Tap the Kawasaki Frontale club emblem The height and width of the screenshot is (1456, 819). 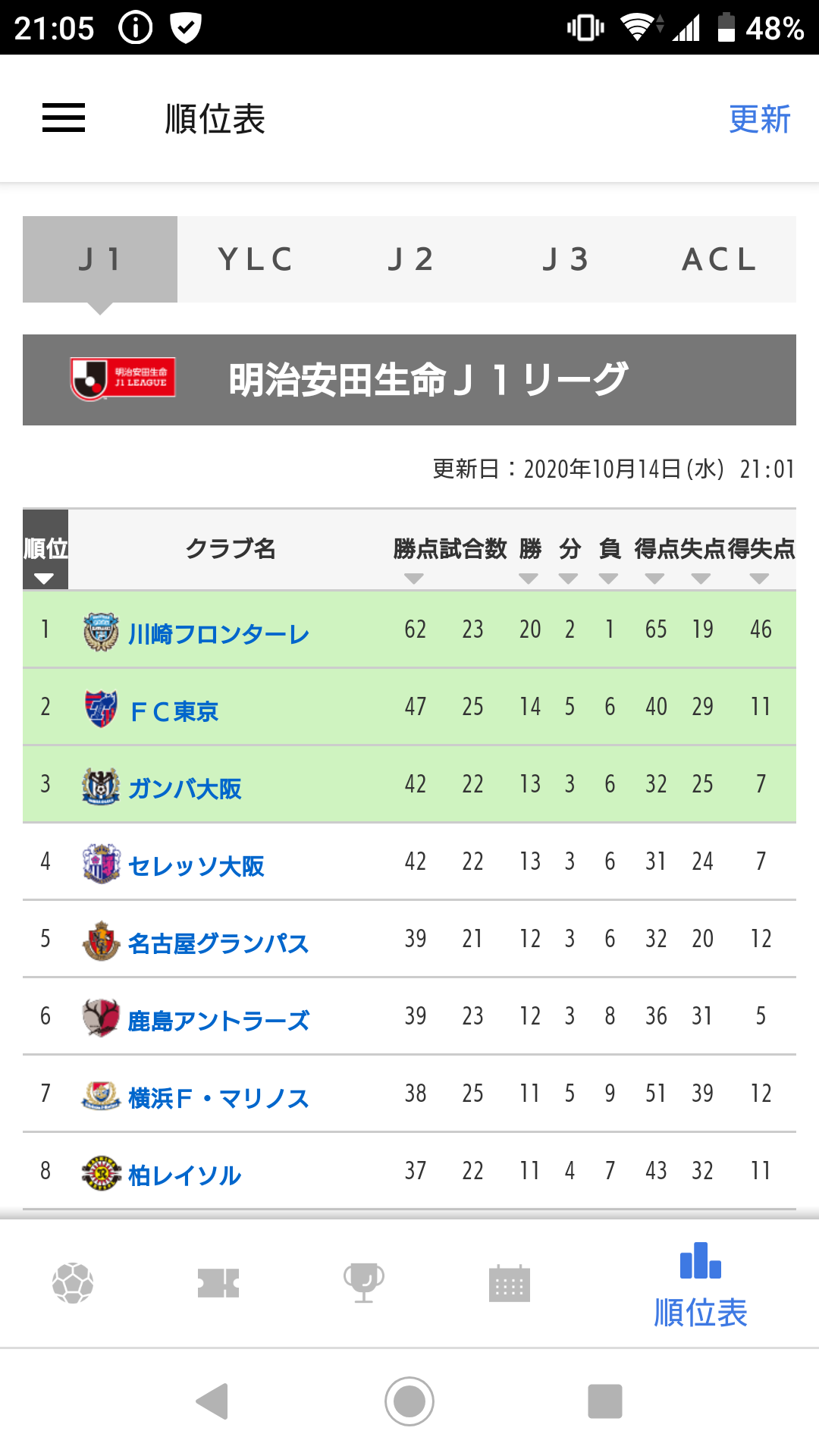click(101, 632)
